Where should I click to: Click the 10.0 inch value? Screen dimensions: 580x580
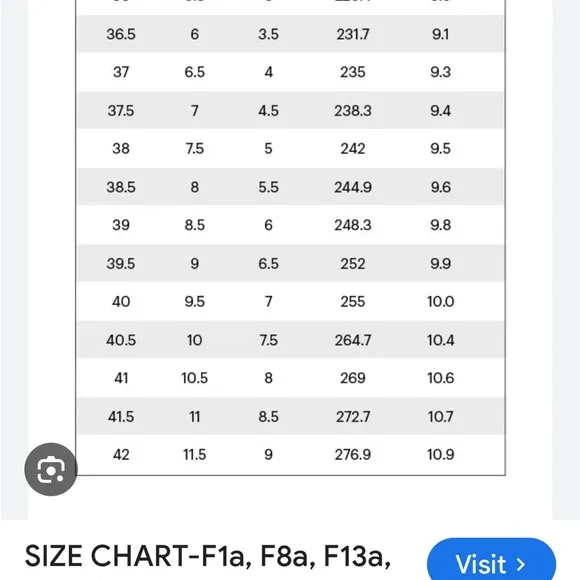(x=440, y=301)
